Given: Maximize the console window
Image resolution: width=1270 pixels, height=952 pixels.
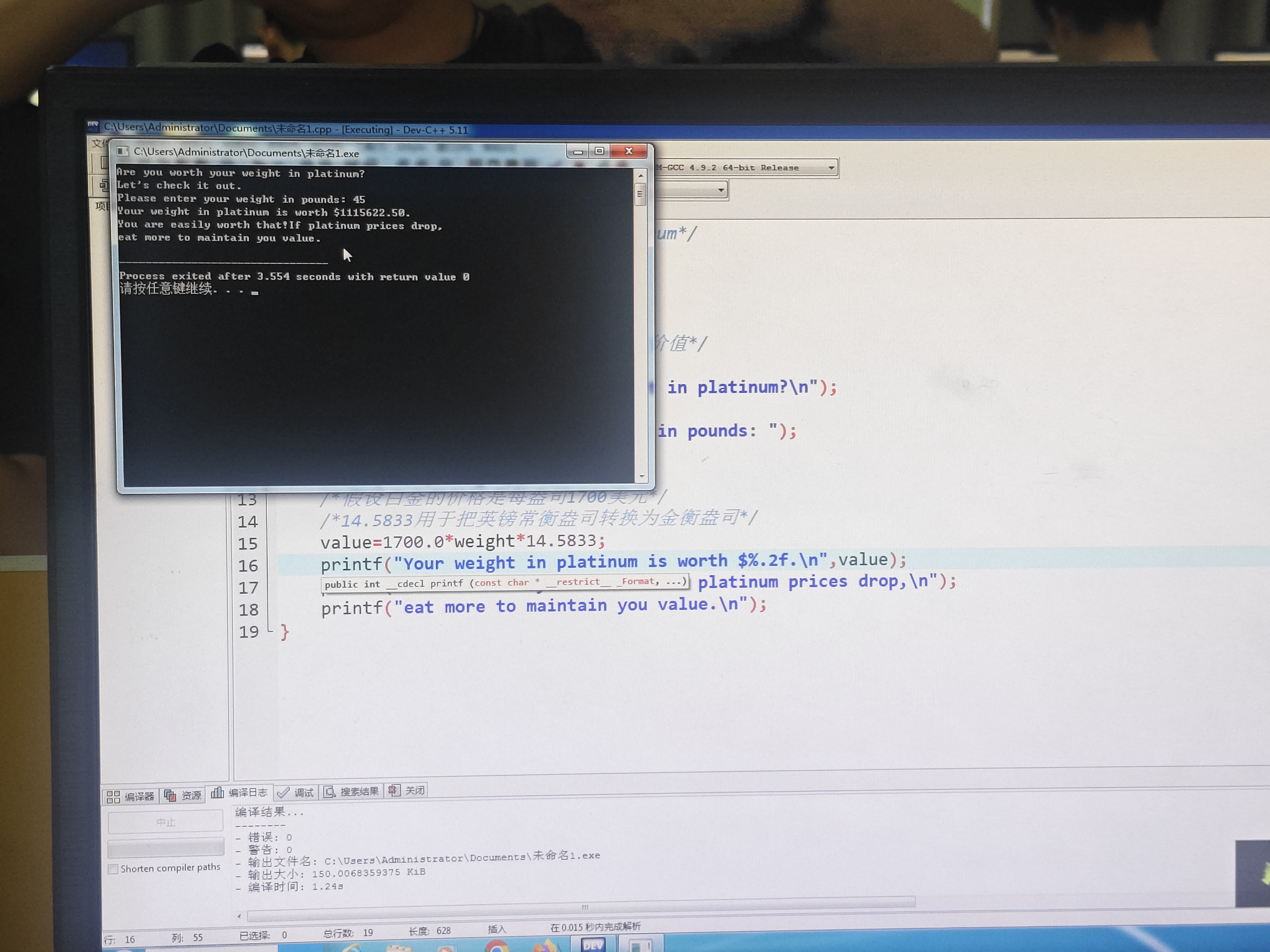Looking at the screenshot, I should [x=599, y=151].
